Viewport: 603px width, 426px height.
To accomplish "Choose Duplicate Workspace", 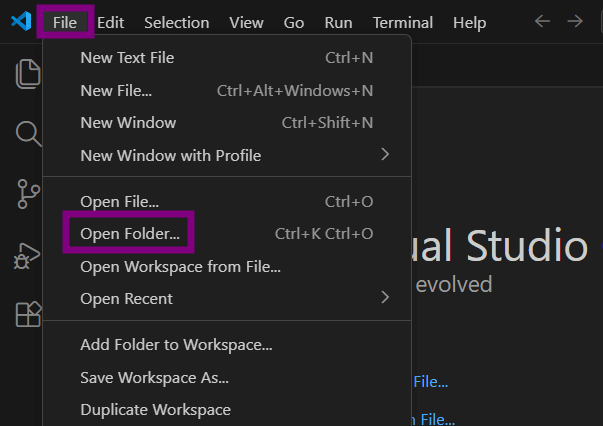I will [227, 409].
